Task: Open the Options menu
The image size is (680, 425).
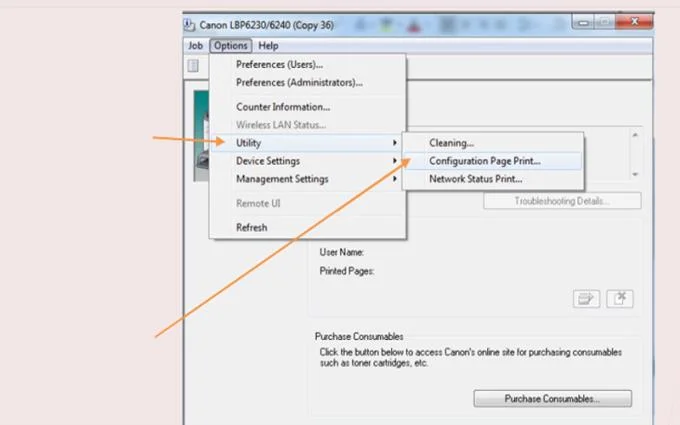Action: point(230,46)
